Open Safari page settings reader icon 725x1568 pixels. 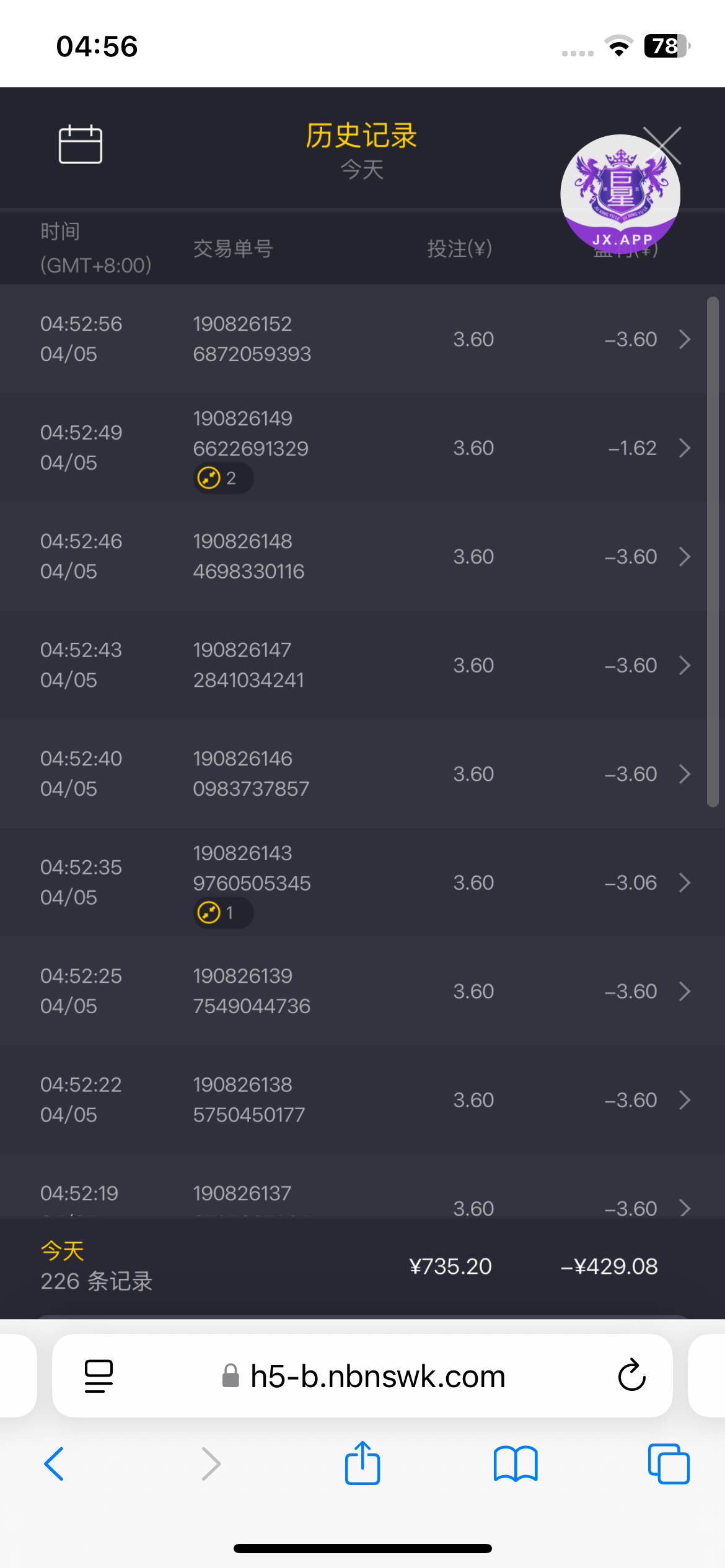(x=99, y=1375)
